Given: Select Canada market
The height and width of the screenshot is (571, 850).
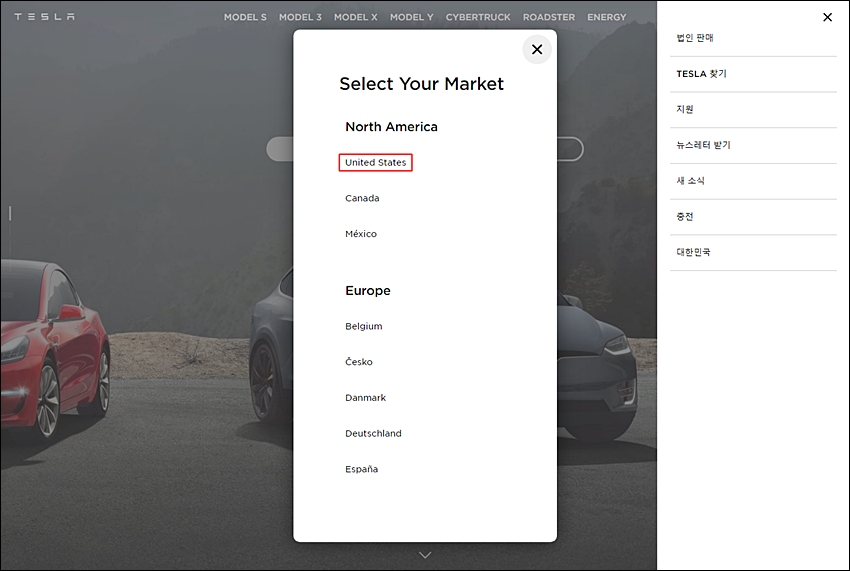Looking at the screenshot, I should pyautogui.click(x=362, y=198).
